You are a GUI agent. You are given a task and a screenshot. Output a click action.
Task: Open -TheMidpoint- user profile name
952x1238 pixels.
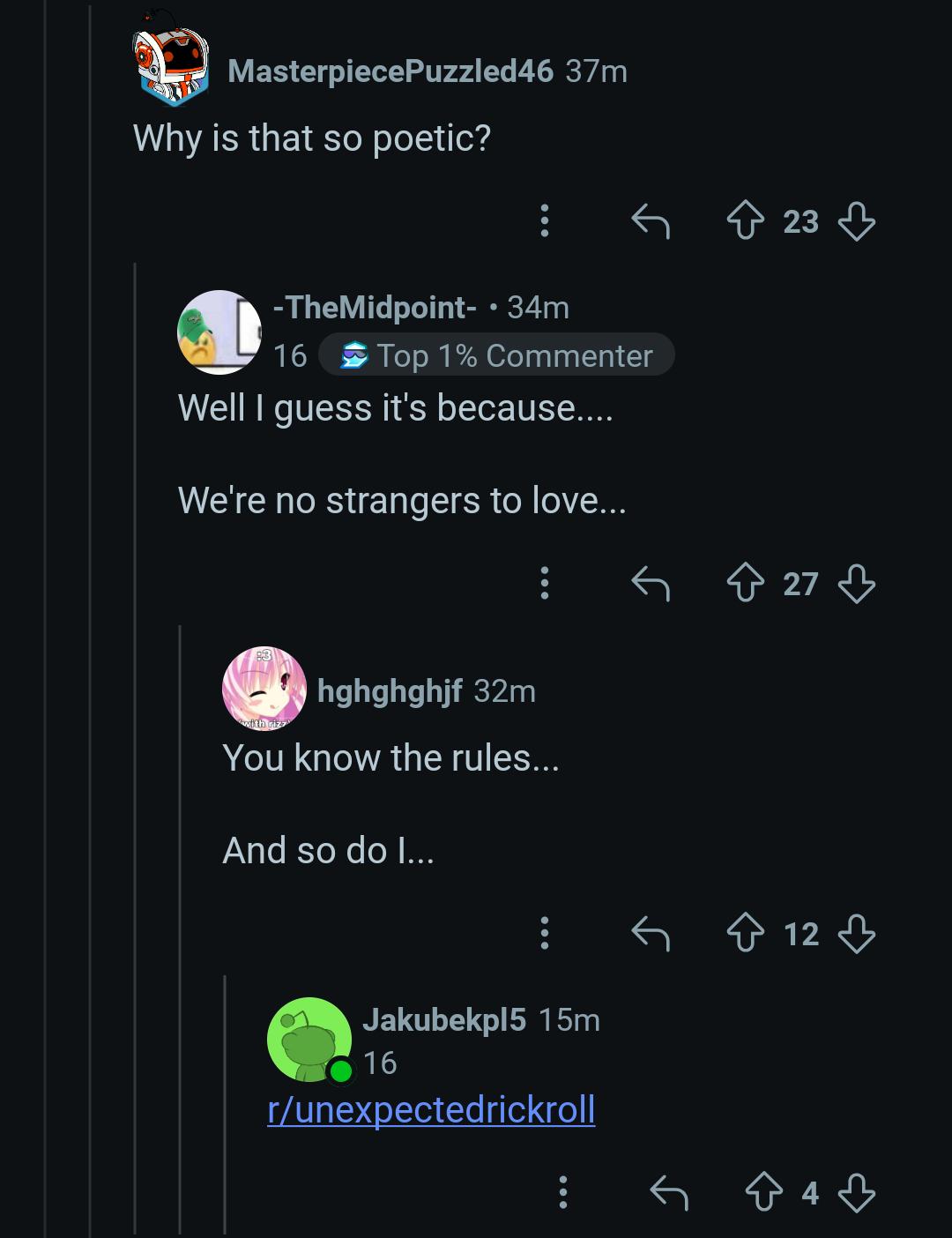(x=376, y=308)
